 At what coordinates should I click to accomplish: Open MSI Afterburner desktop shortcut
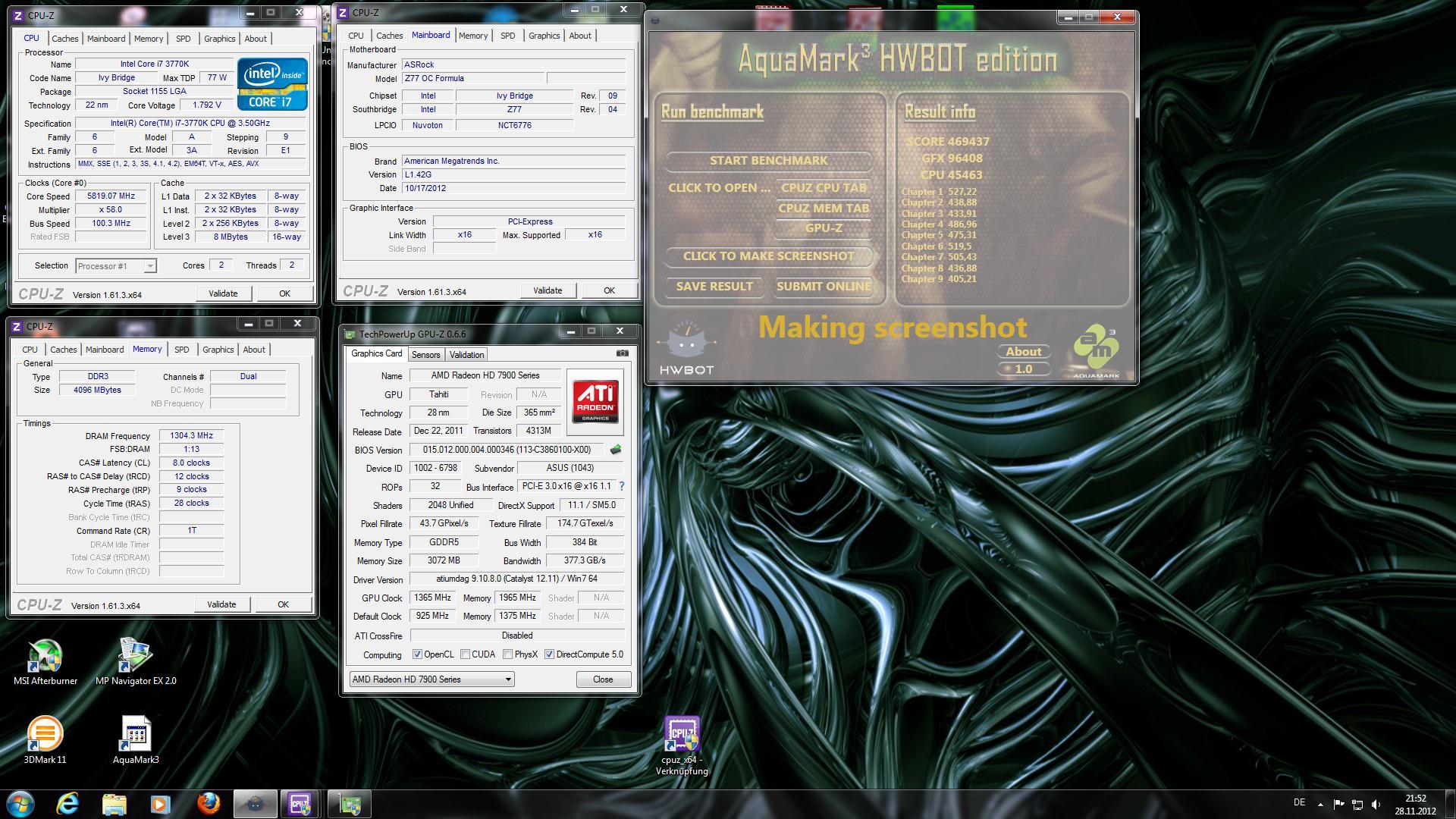coord(45,662)
